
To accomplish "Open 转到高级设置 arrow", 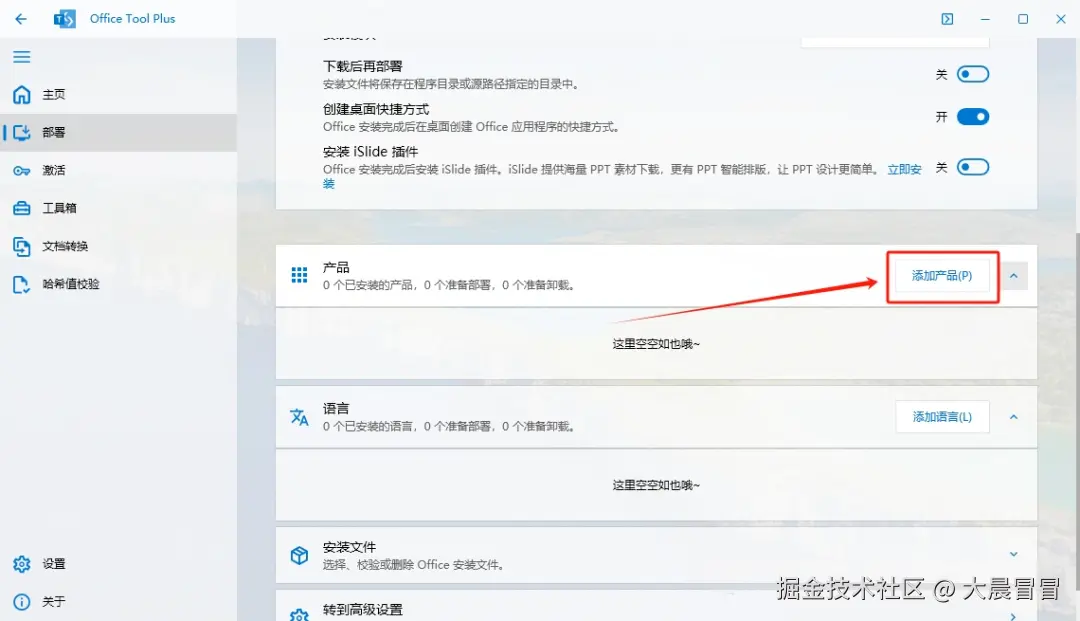I will 1013,615.
